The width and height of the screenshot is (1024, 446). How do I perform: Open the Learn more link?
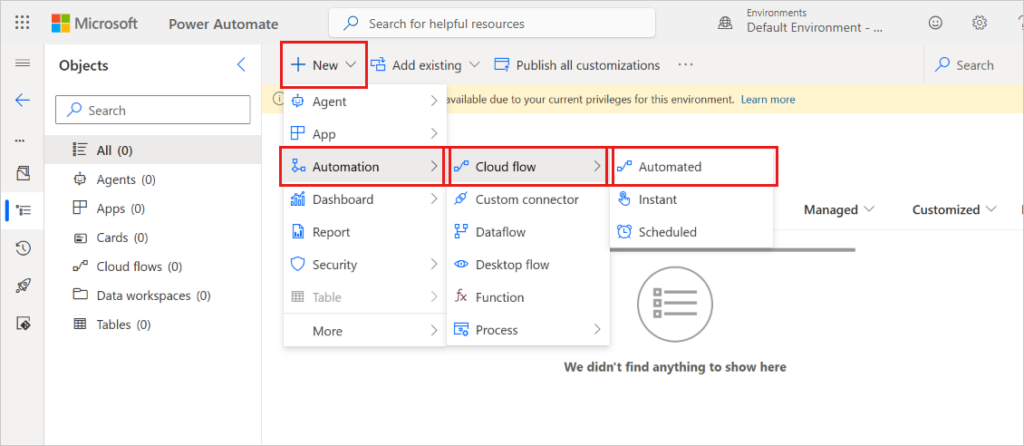(x=768, y=100)
